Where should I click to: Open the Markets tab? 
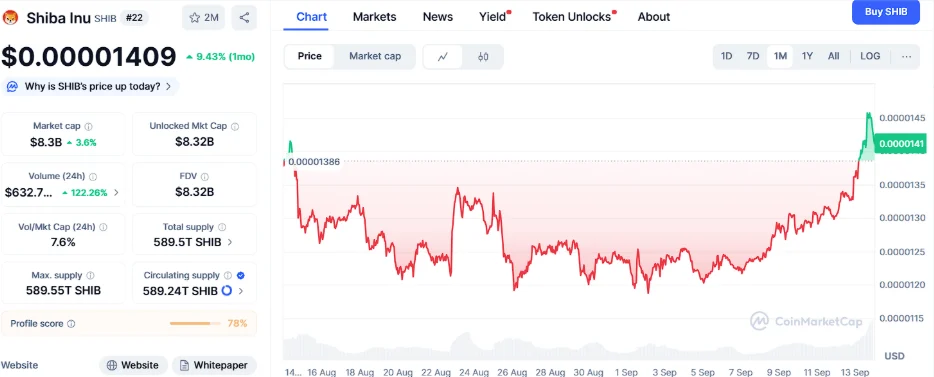tap(375, 17)
